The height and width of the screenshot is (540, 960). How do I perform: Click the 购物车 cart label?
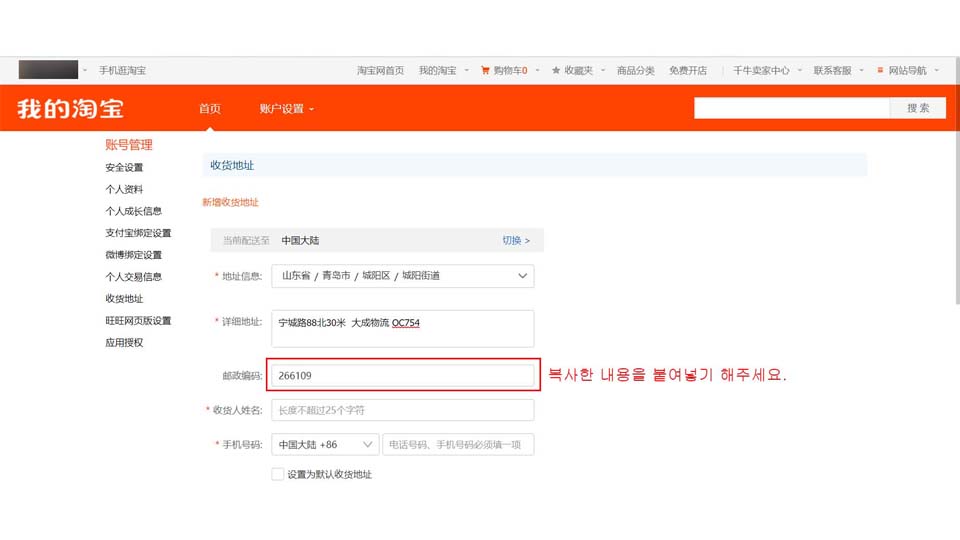(x=510, y=70)
